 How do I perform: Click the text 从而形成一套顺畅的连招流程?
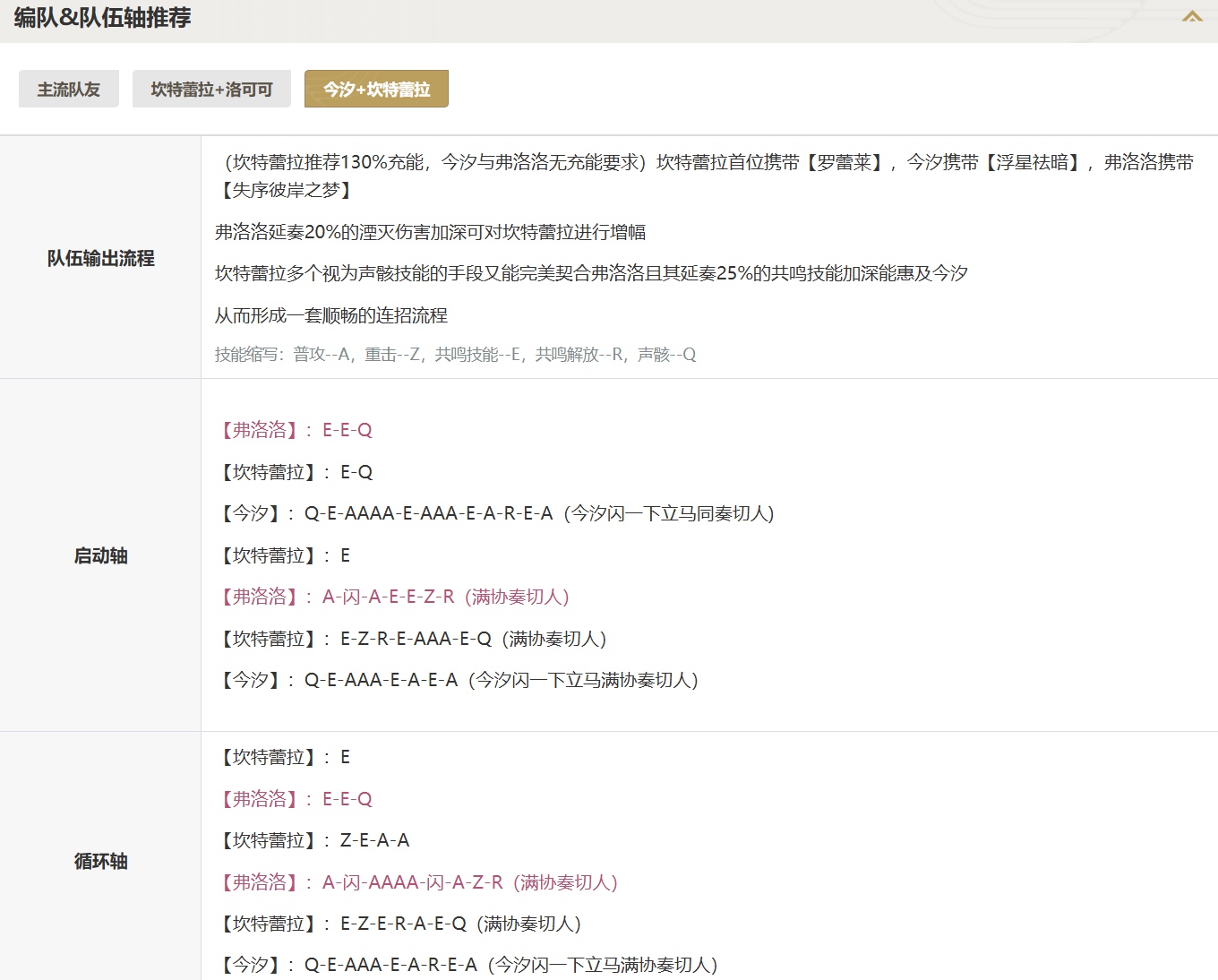click(331, 315)
